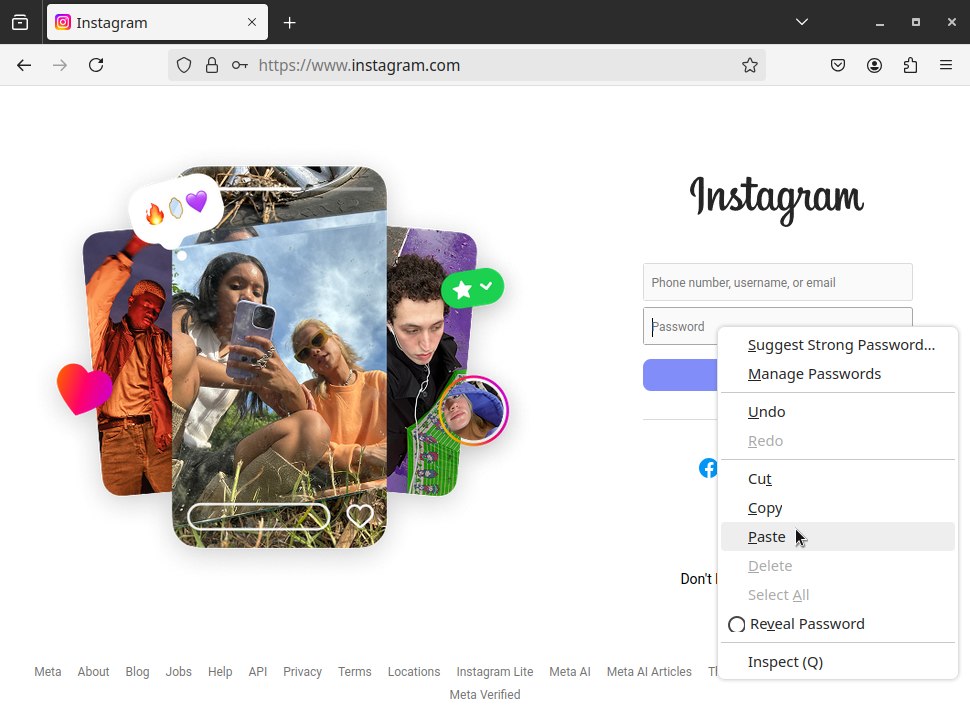Open the Meta AI footer link
The height and width of the screenshot is (724, 970).
[570, 671]
